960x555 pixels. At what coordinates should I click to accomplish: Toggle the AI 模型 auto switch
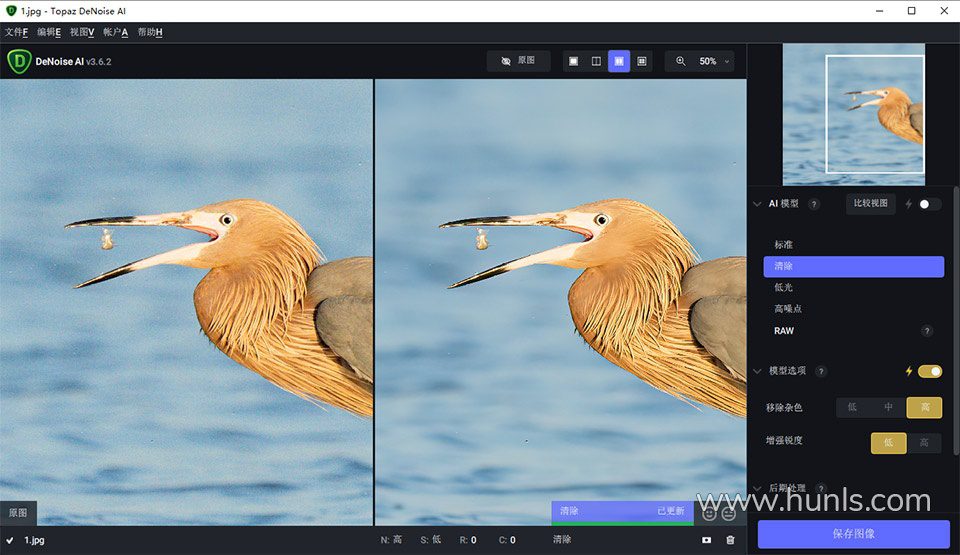pyautogui.click(x=929, y=204)
